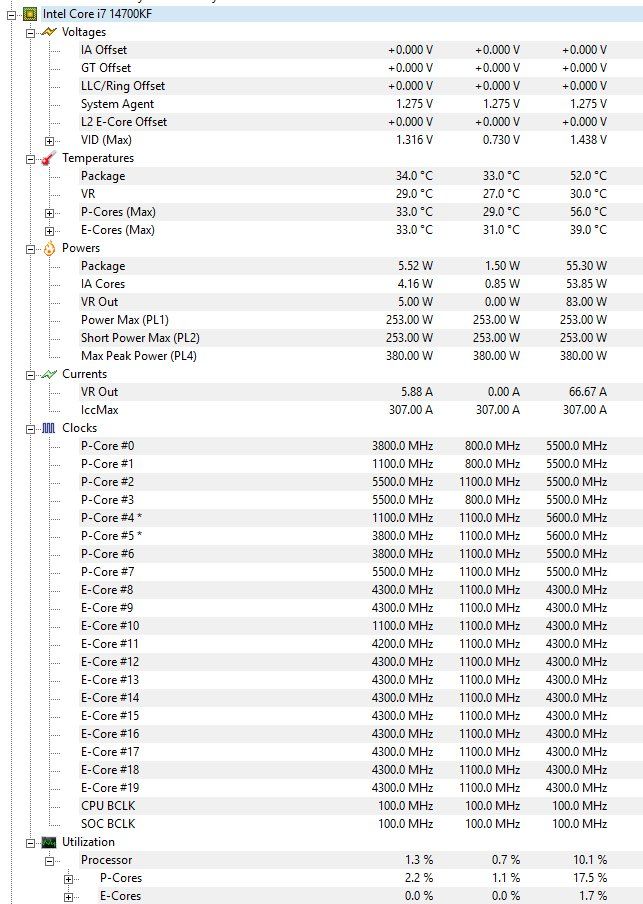Collapse the Voltages section
Image resolution: width=643 pixels, height=904 pixels.
point(31,33)
